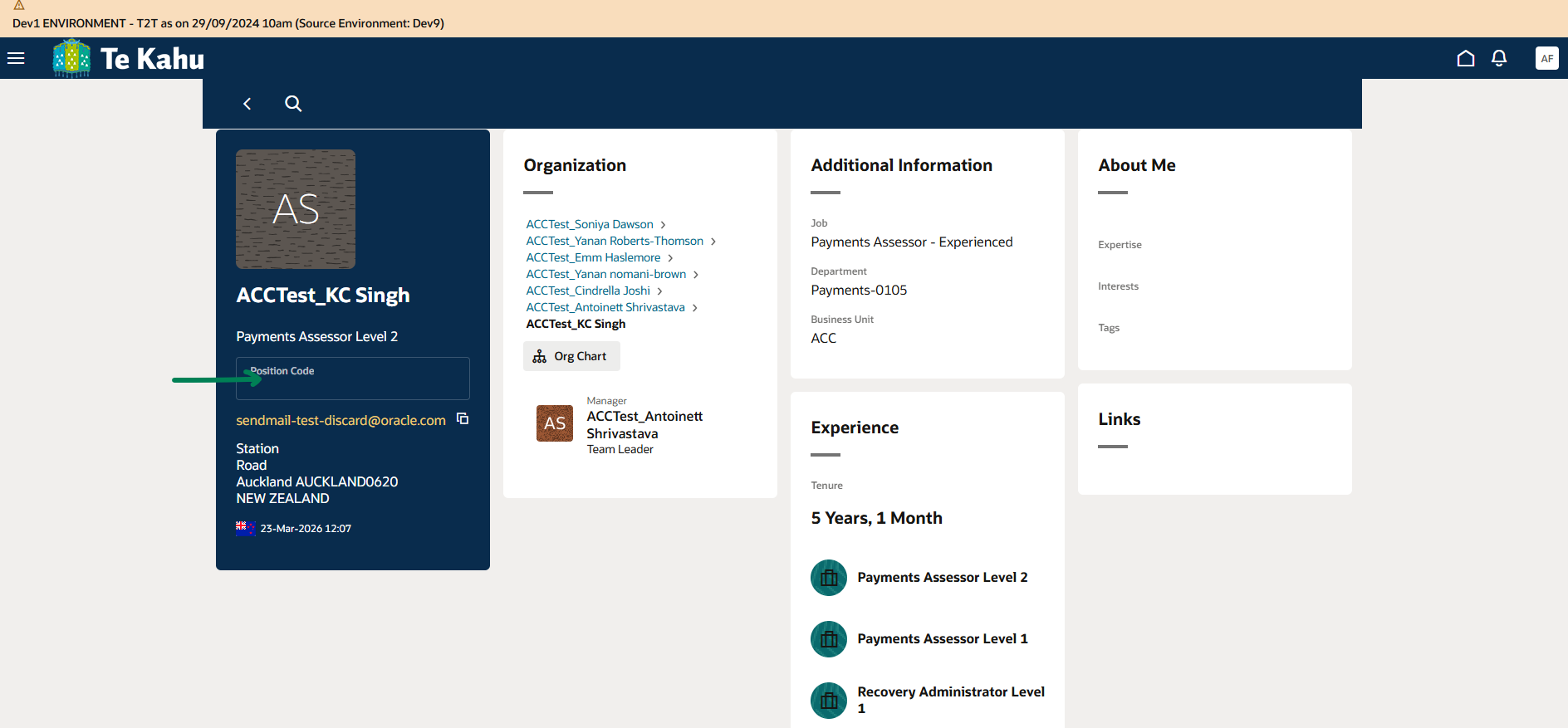The width and height of the screenshot is (1568, 728).
Task: Click the Te Kahu title text
Action: click(152, 58)
